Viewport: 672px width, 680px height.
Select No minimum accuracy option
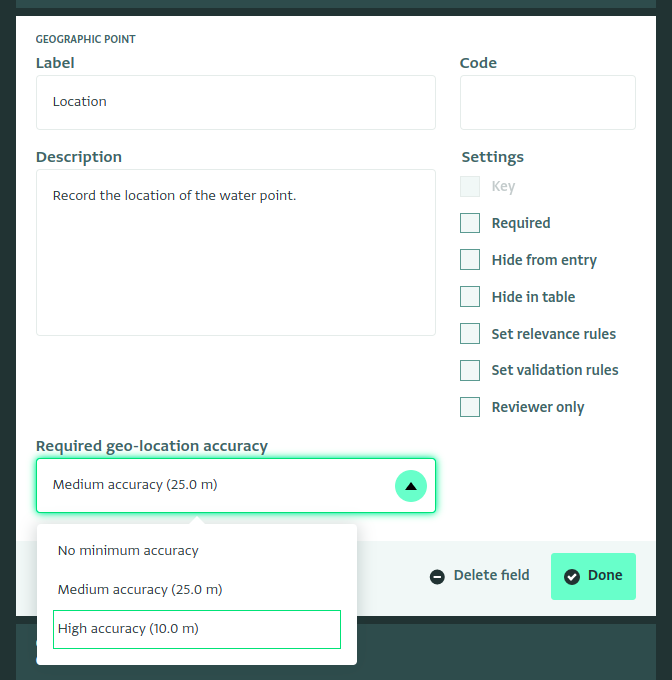point(197,550)
